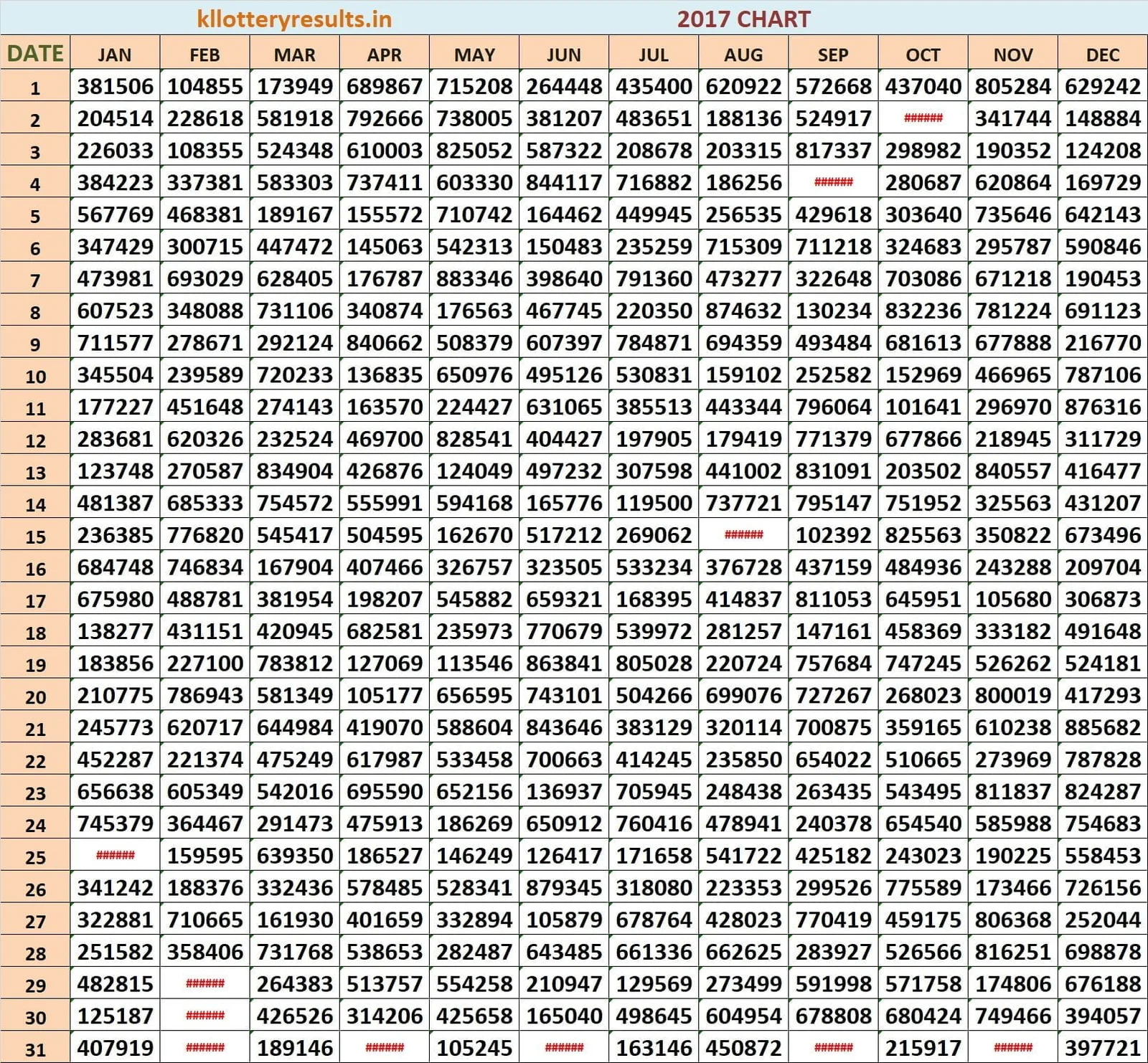Select cell 381506 under JAN
1148x1063 pixels.
click(115, 87)
